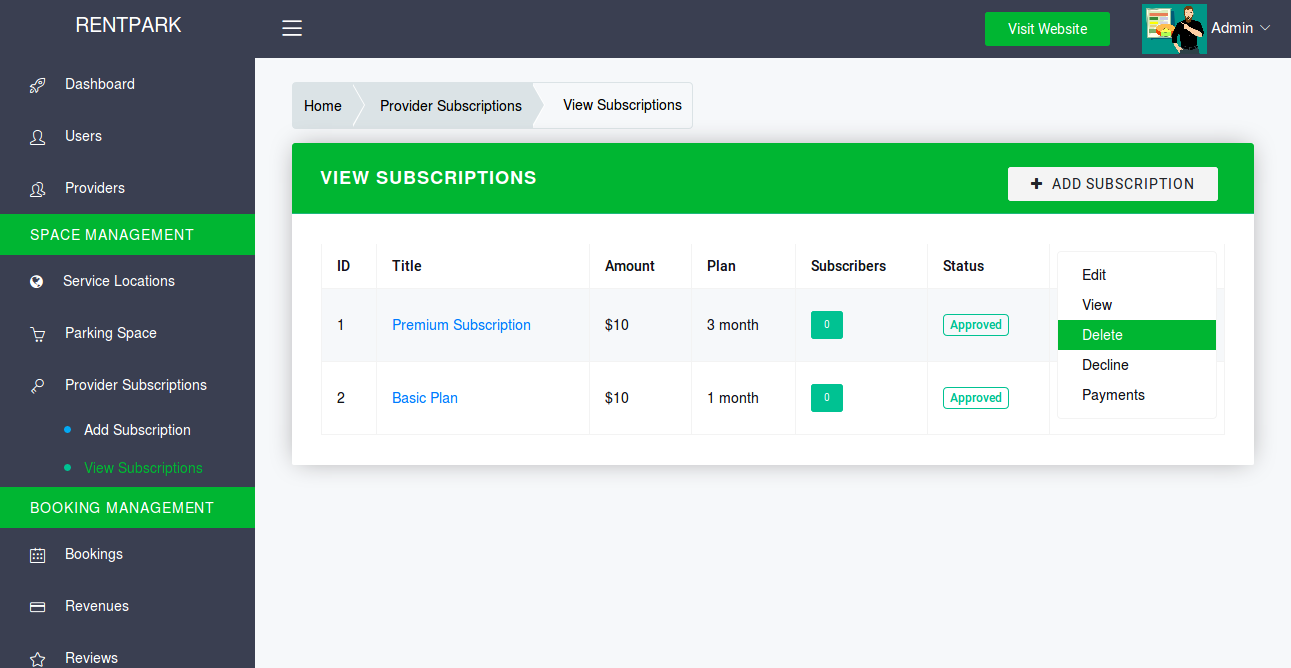
Task: Click the $10 amount for Premium Subscription
Action: [x=617, y=325]
